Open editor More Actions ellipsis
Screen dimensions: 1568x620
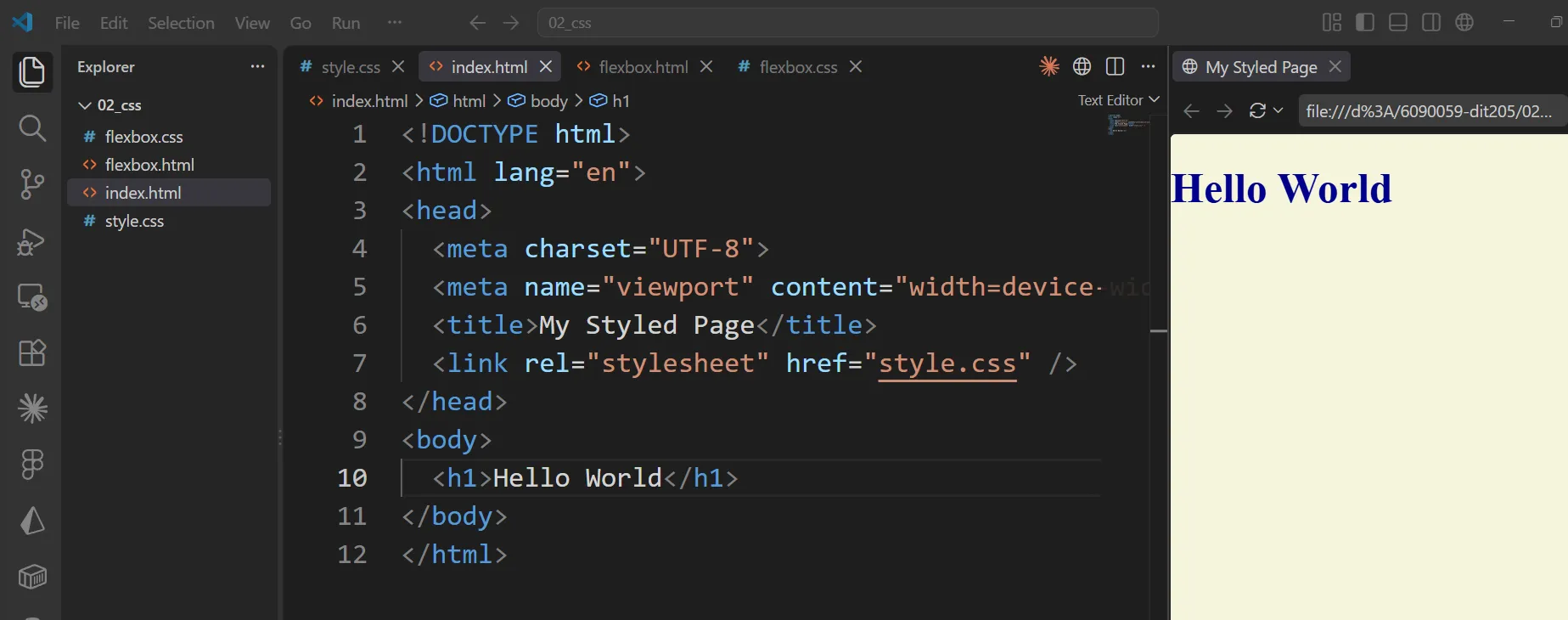pyautogui.click(x=1148, y=66)
